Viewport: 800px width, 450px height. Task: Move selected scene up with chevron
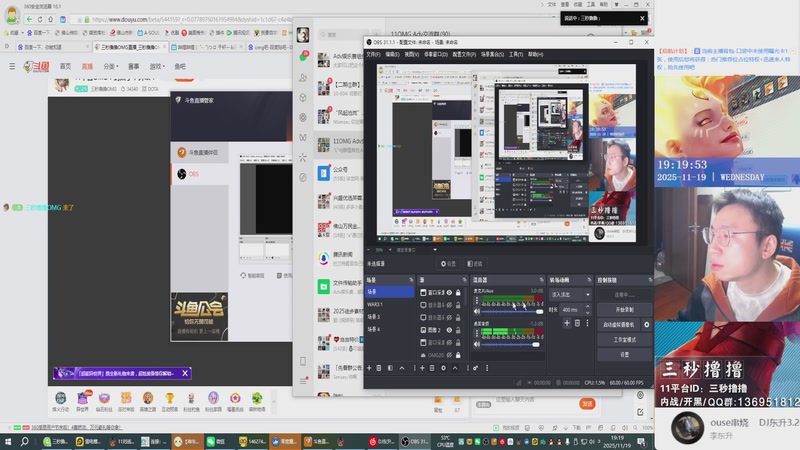402,368
